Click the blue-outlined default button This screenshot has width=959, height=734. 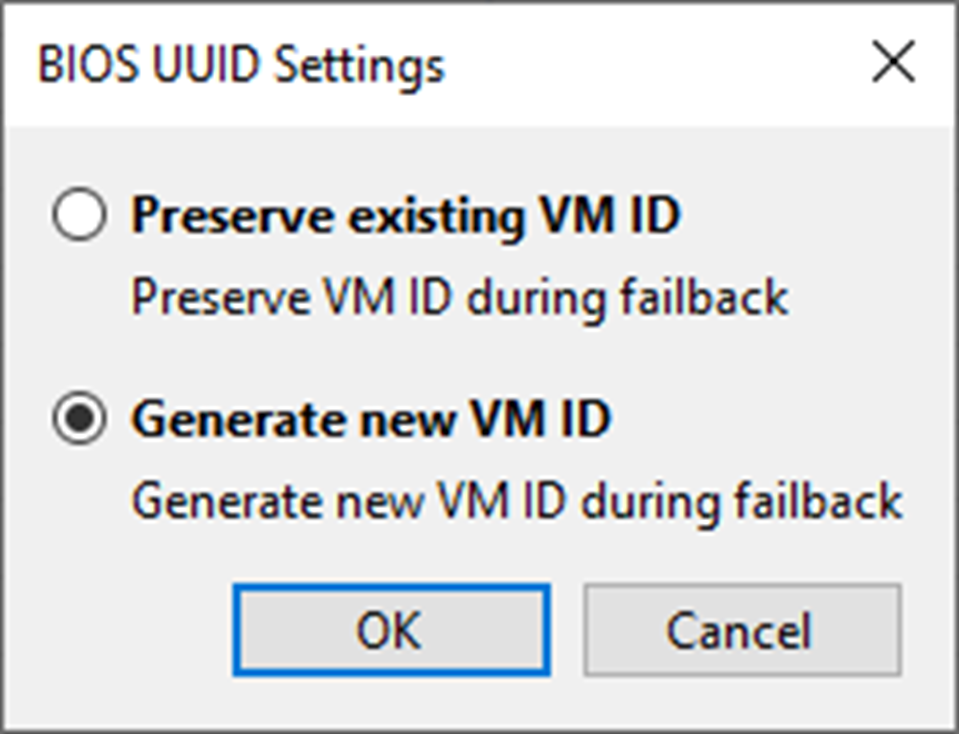[x=391, y=630]
